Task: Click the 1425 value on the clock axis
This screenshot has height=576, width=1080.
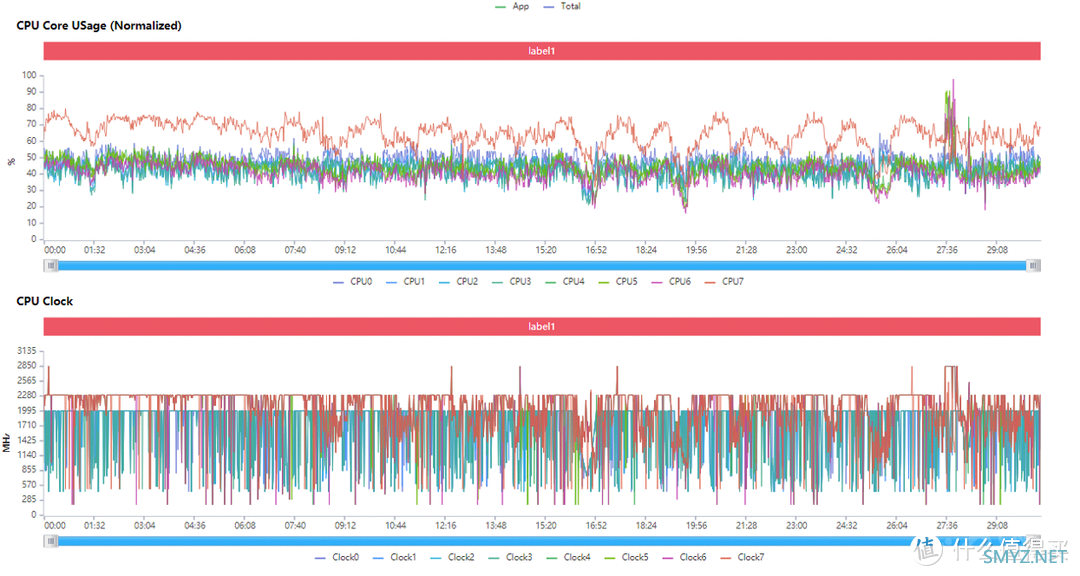Action: (x=27, y=440)
